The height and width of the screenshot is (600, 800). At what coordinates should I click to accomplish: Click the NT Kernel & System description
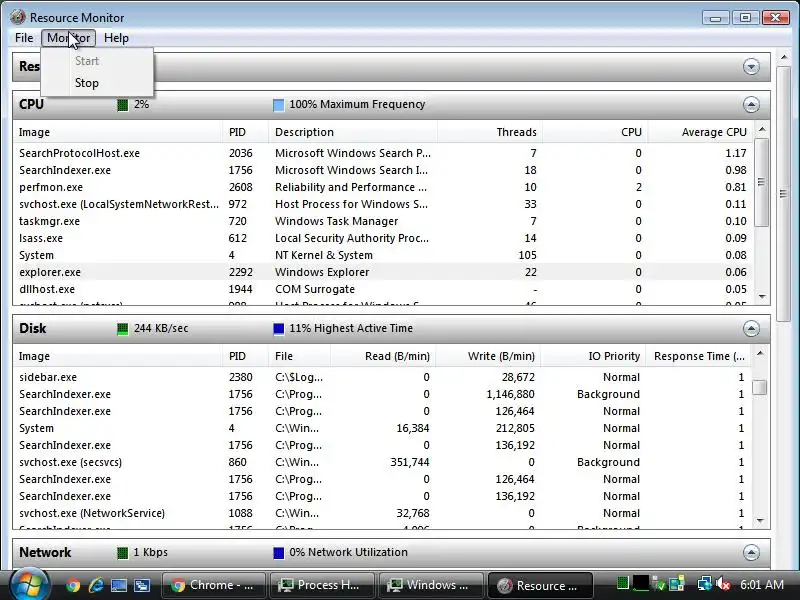[324, 255]
